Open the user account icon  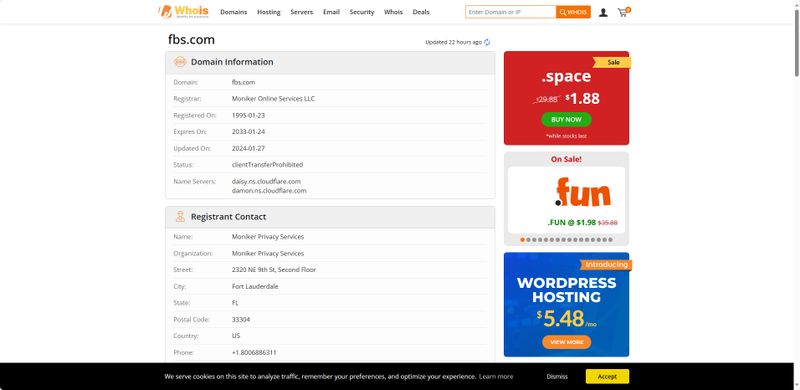coord(603,12)
